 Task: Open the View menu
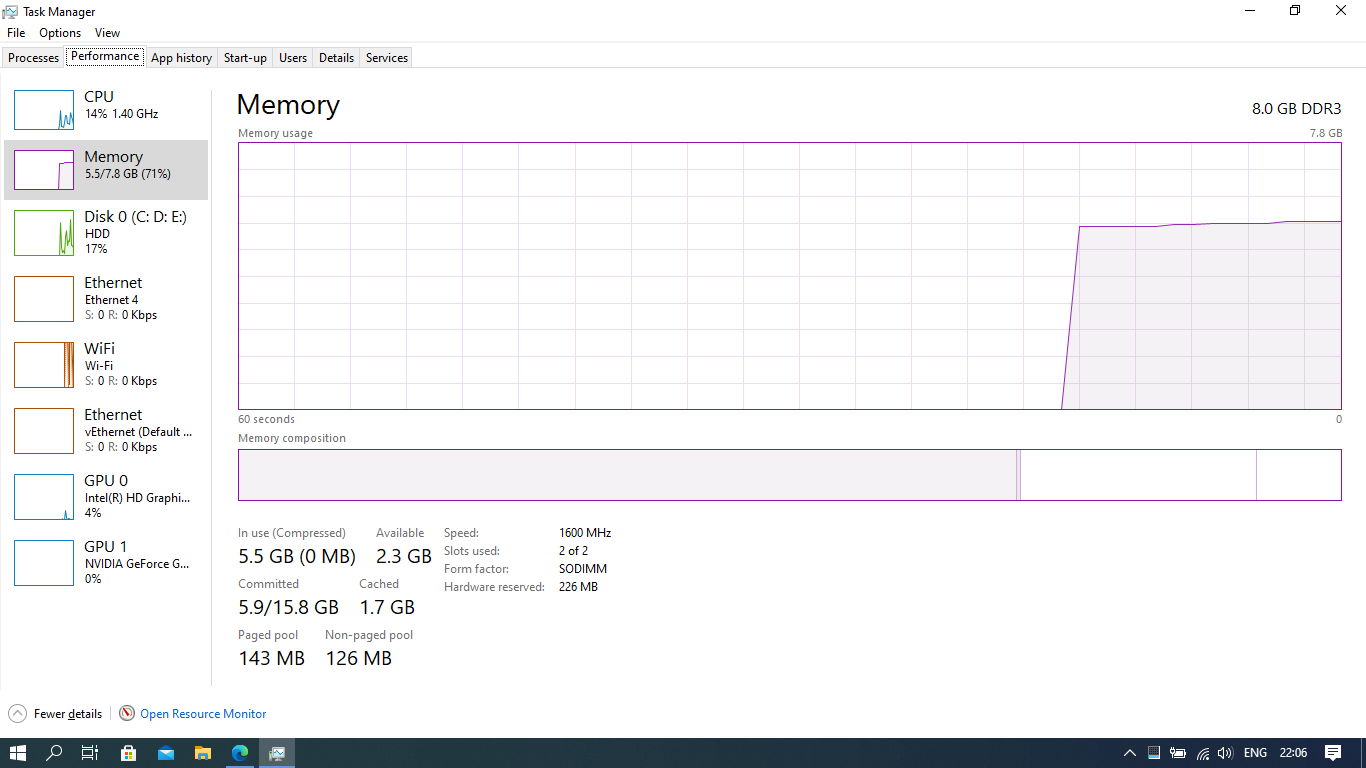tap(107, 32)
